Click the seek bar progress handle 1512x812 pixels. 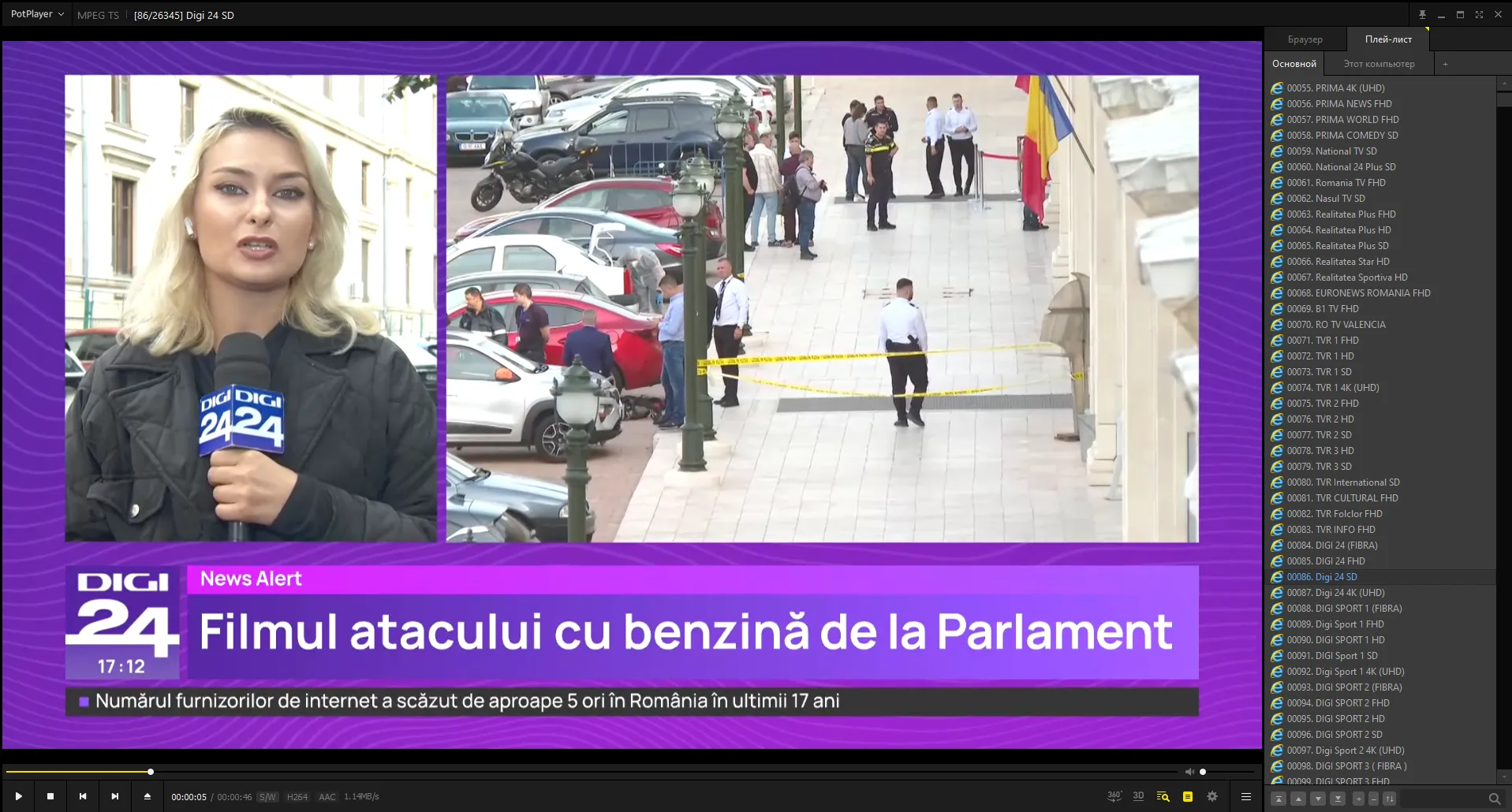[x=151, y=772]
